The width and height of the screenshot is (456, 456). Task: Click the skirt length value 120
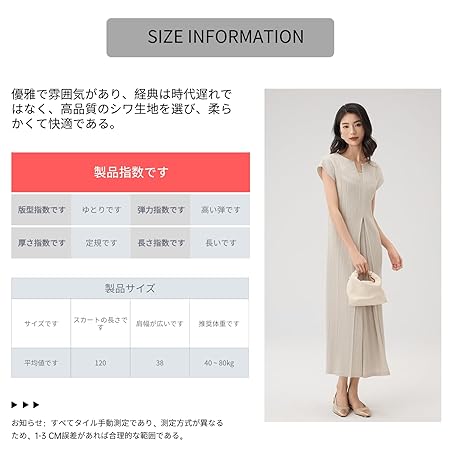click(100, 363)
